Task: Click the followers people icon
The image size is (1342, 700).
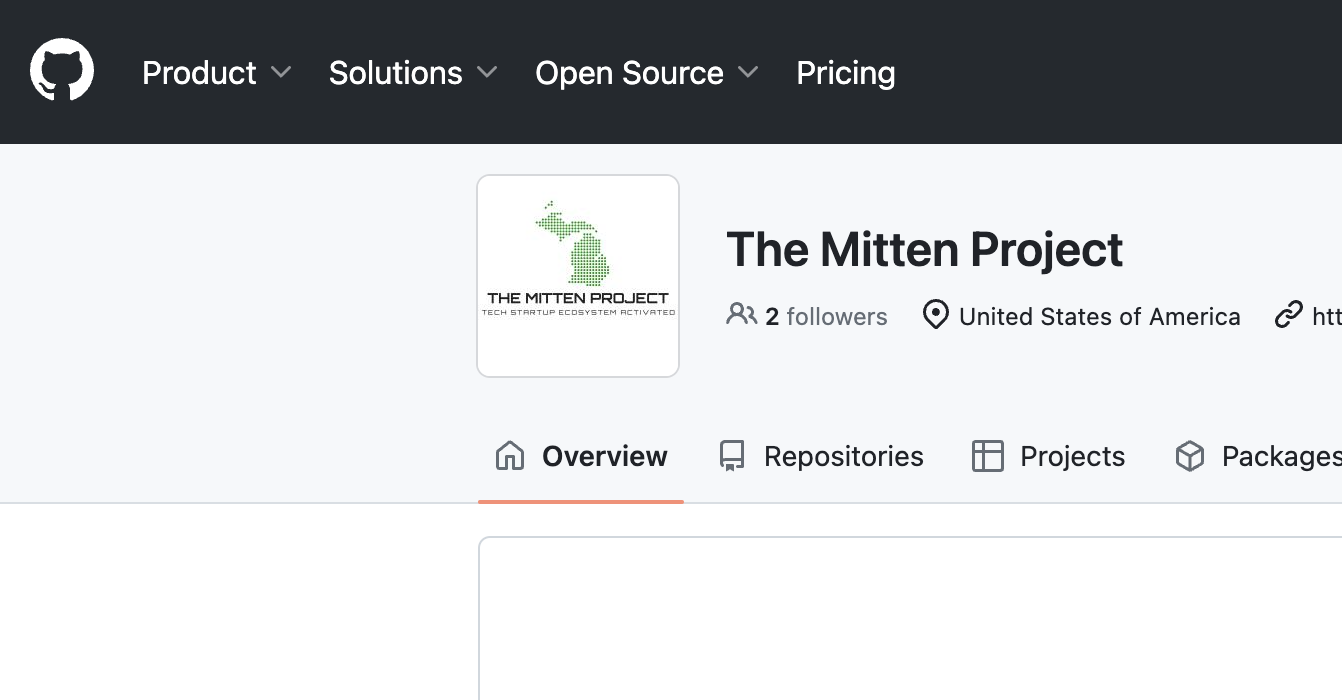Action: [741, 315]
